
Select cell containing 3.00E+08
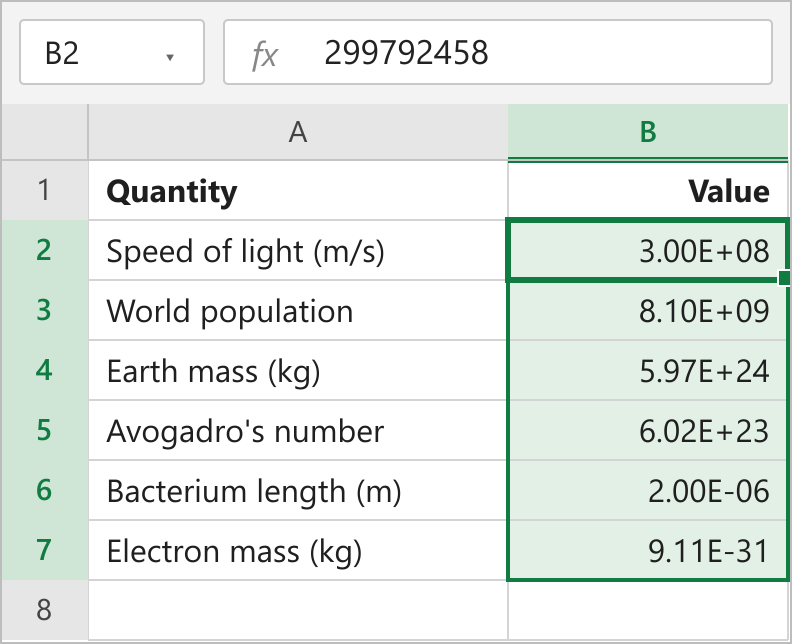coord(648,250)
